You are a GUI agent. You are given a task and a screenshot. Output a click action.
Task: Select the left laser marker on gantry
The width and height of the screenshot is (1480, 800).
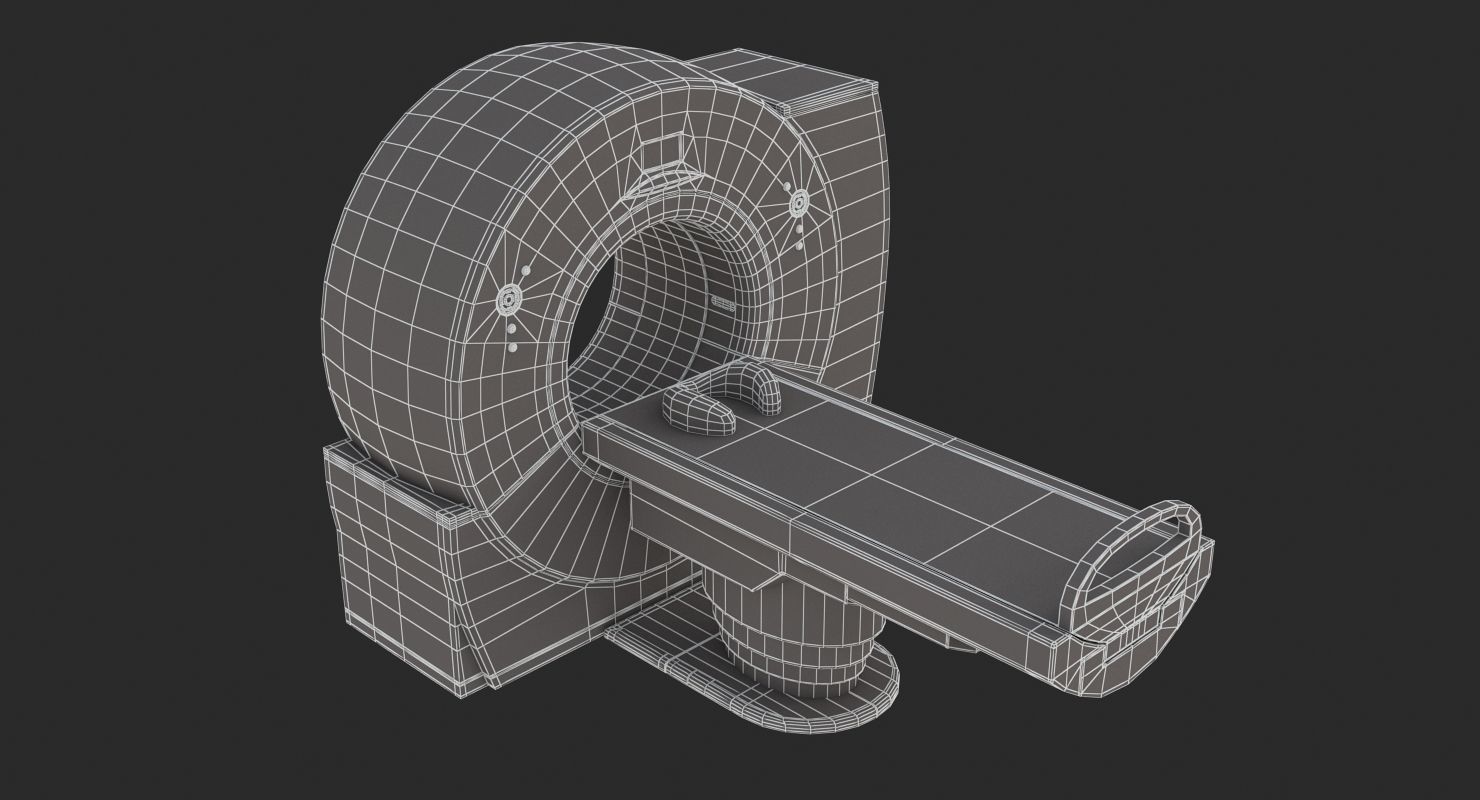508,299
